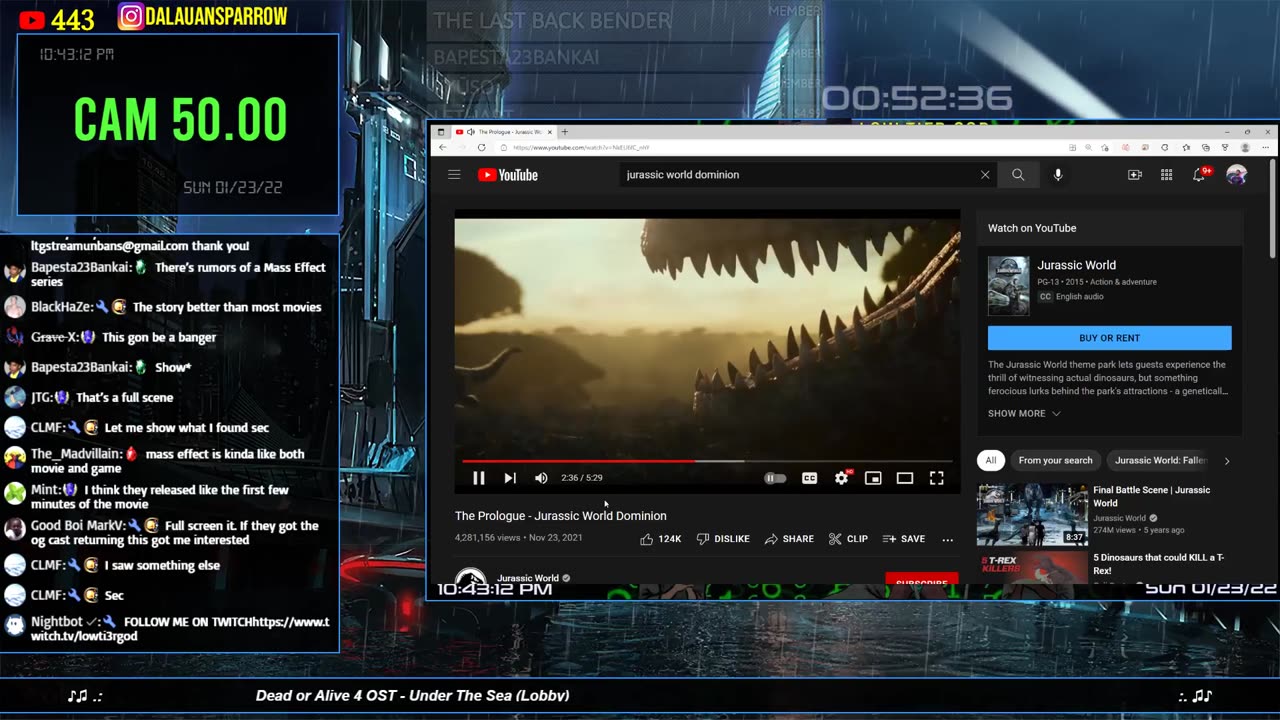The width and height of the screenshot is (1280, 720).
Task: Run search with magnifier button
Action: [1018, 175]
